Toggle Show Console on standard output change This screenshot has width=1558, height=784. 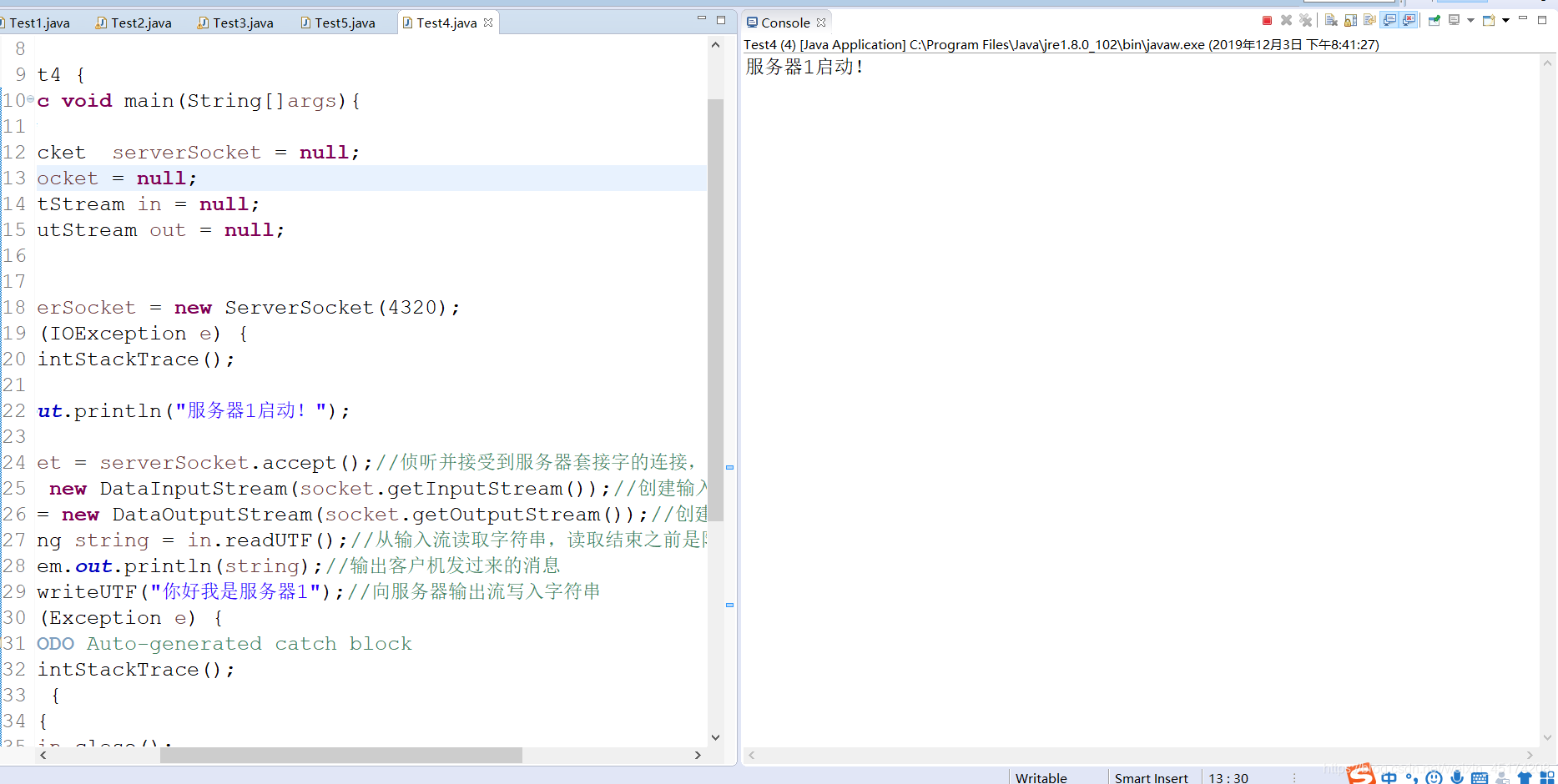1389,21
